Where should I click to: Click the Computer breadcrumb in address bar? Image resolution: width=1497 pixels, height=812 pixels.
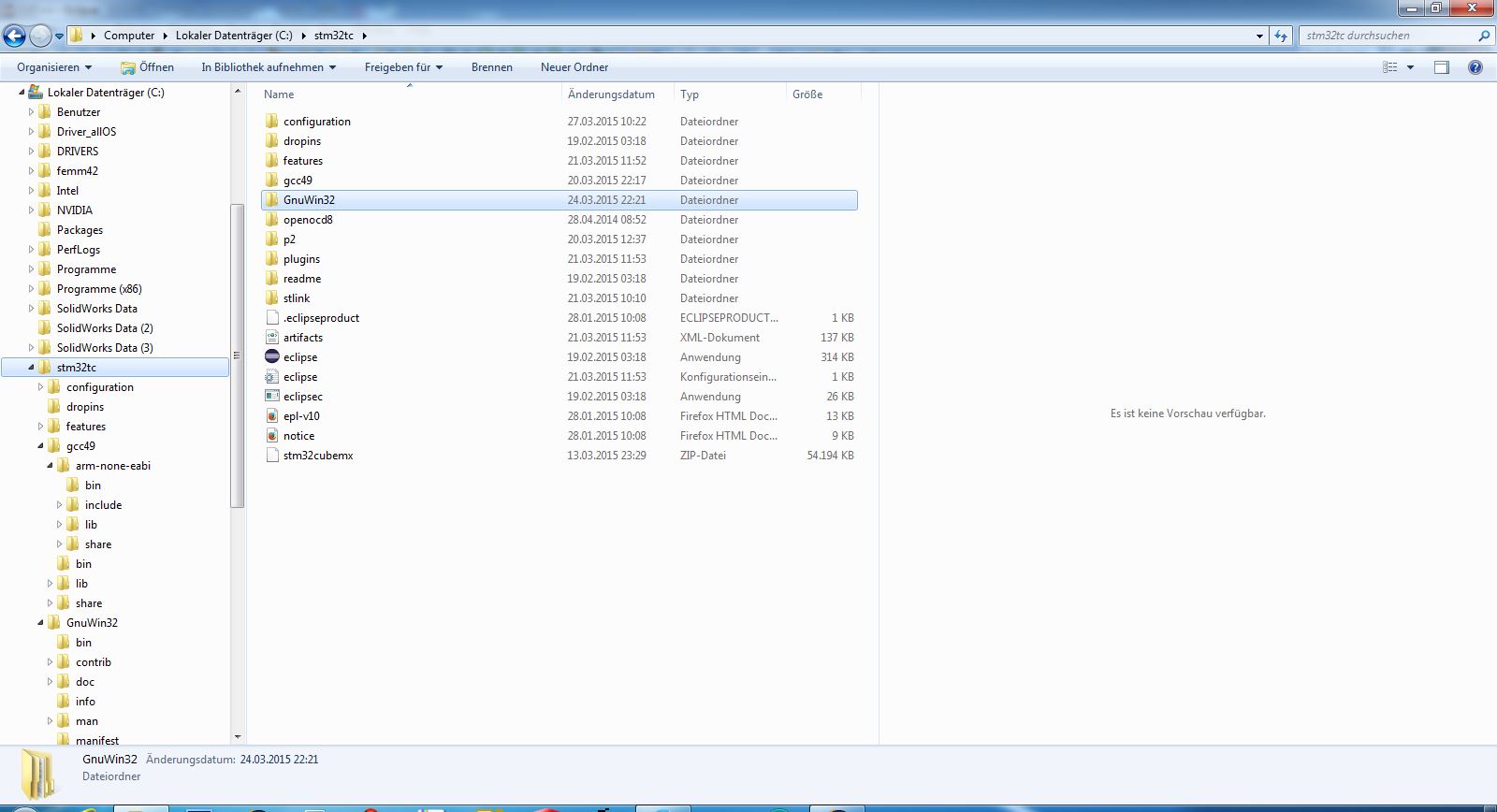(129, 36)
